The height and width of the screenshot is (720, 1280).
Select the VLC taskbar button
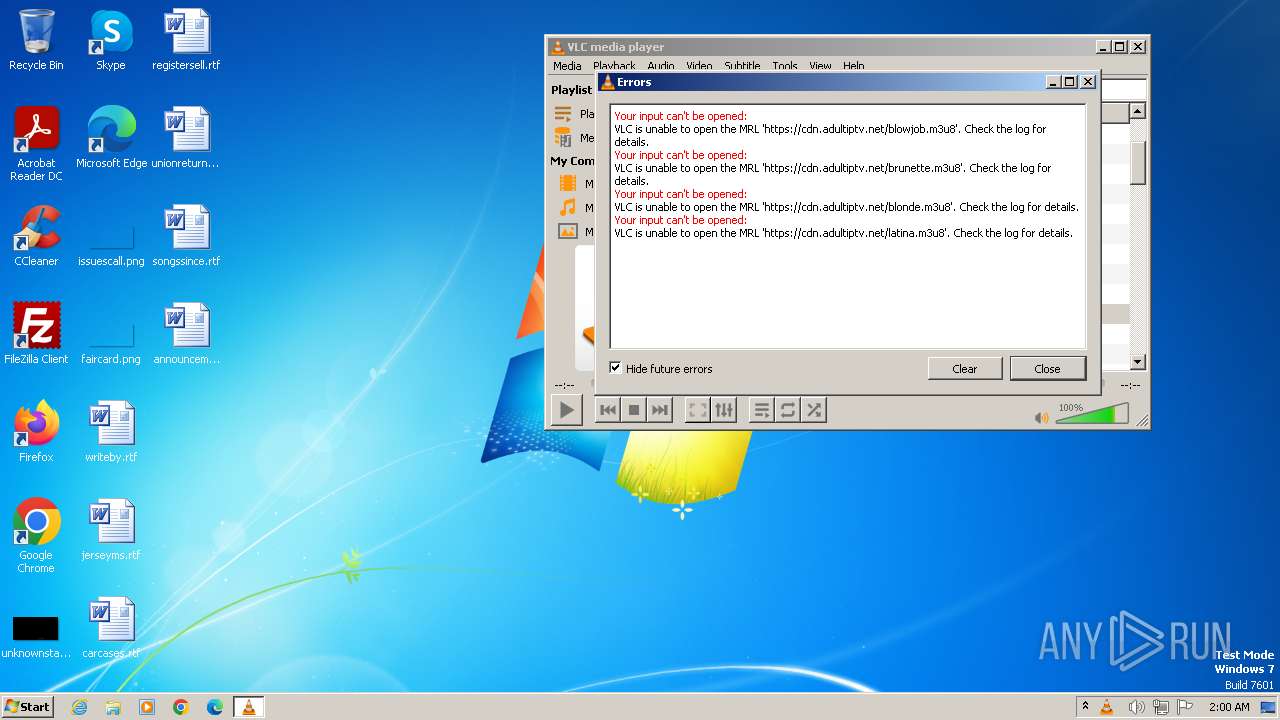pyautogui.click(x=249, y=707)
